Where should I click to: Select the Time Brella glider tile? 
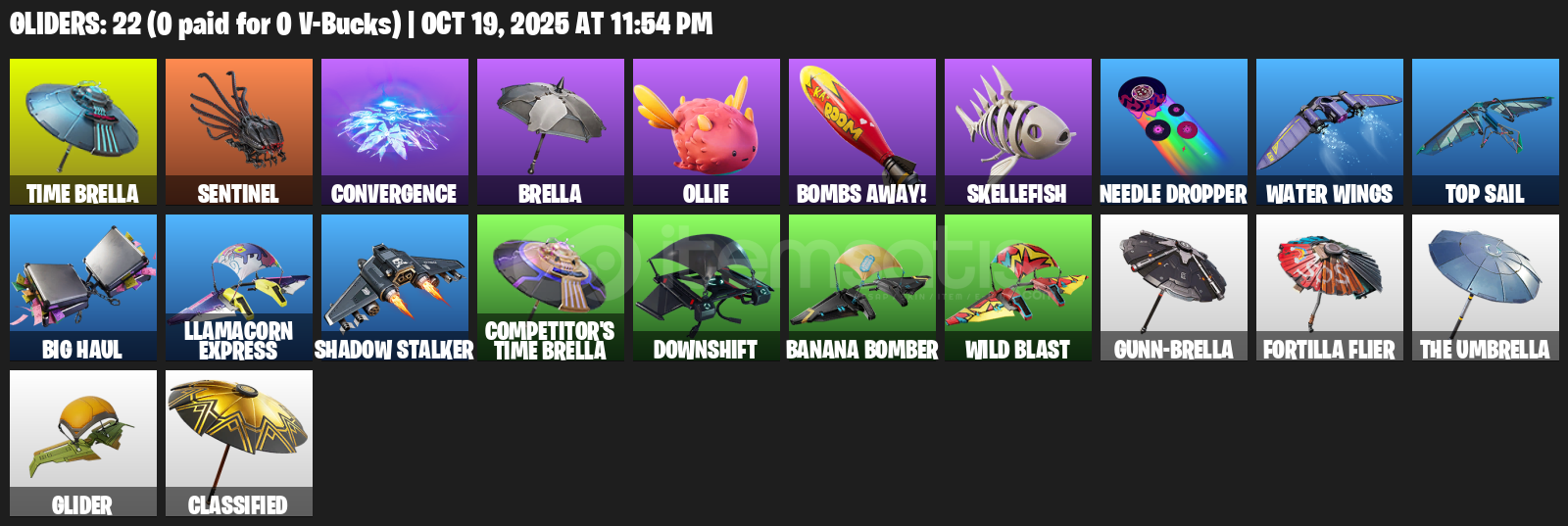point(83,132)
